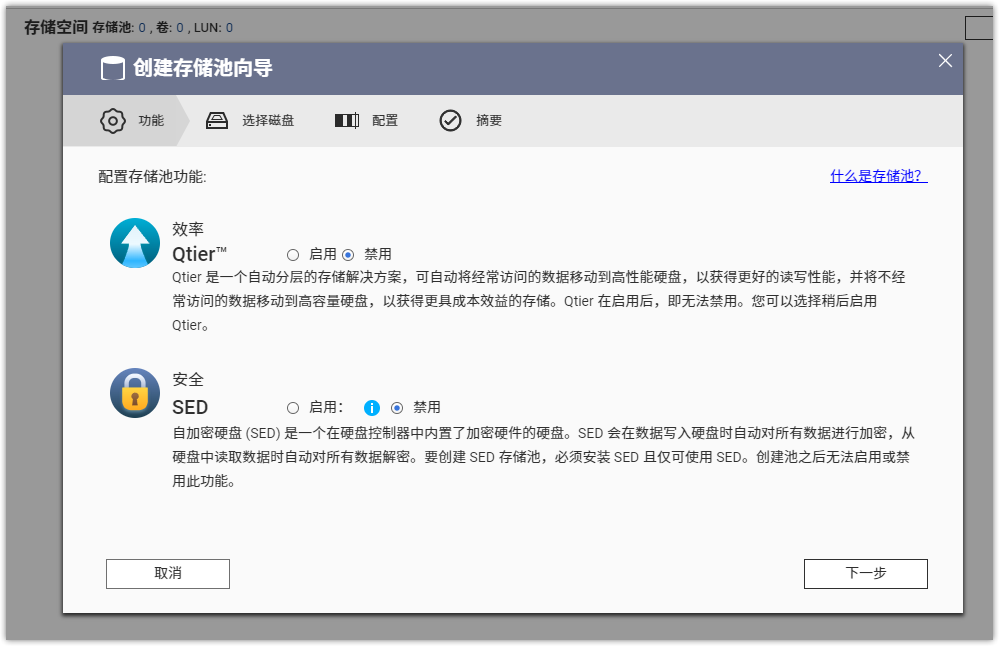Click the disk drive icon for 选择磁盘
This screenshot has width=999, height=646.
click(x=217, y=121)
